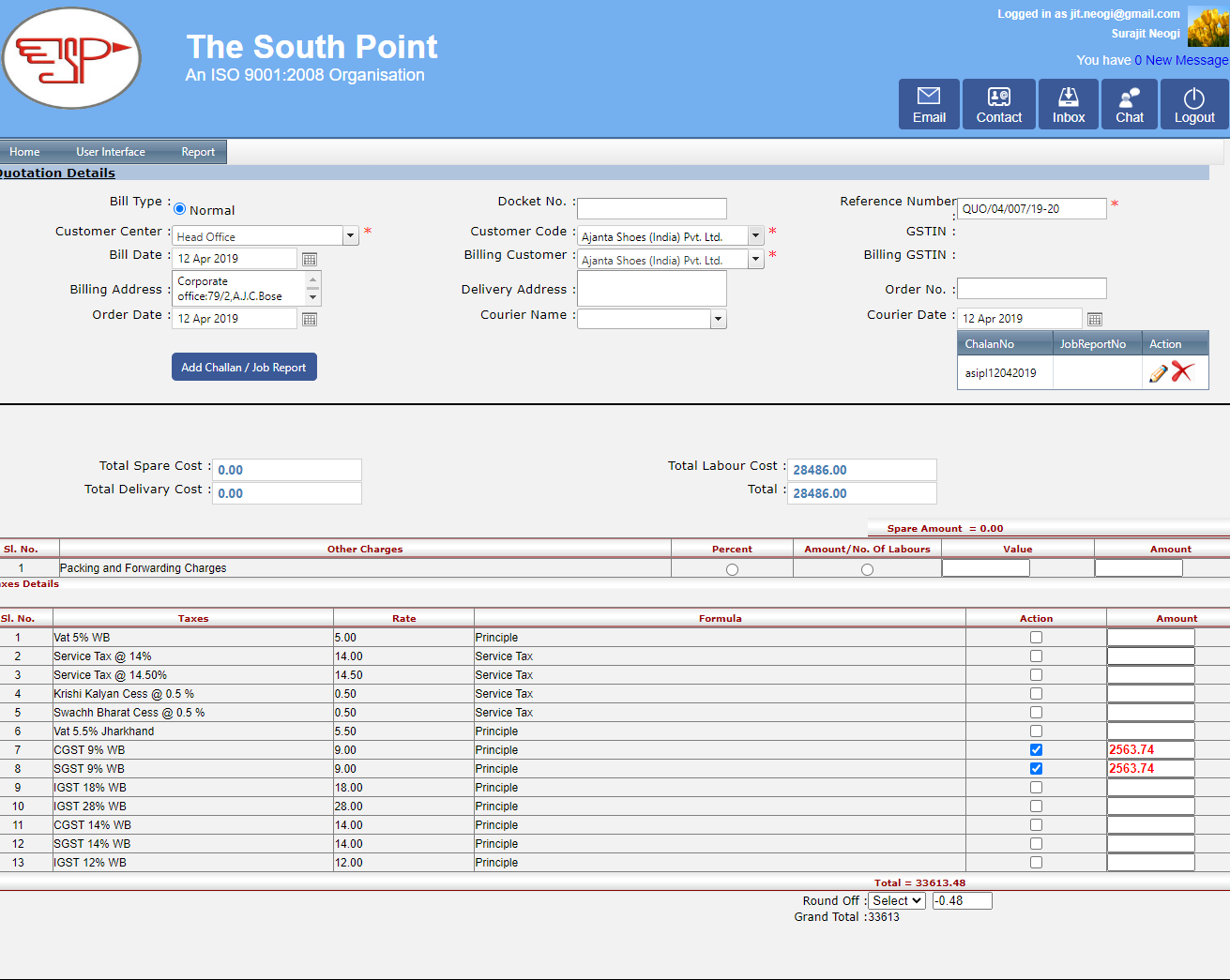Expand the Customer Center dropdown

click(351, 236)
